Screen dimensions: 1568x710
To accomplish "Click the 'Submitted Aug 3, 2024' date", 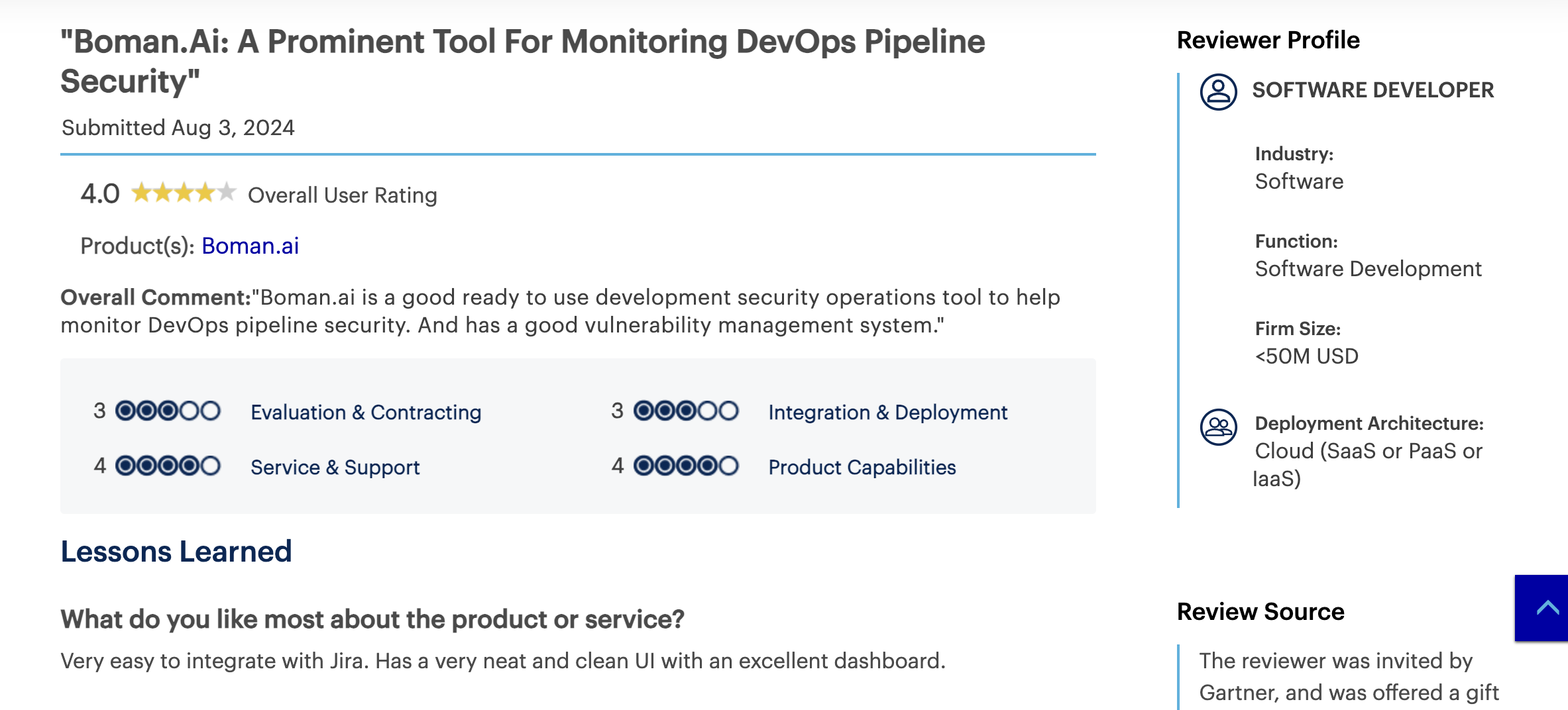I will point(178,127).
